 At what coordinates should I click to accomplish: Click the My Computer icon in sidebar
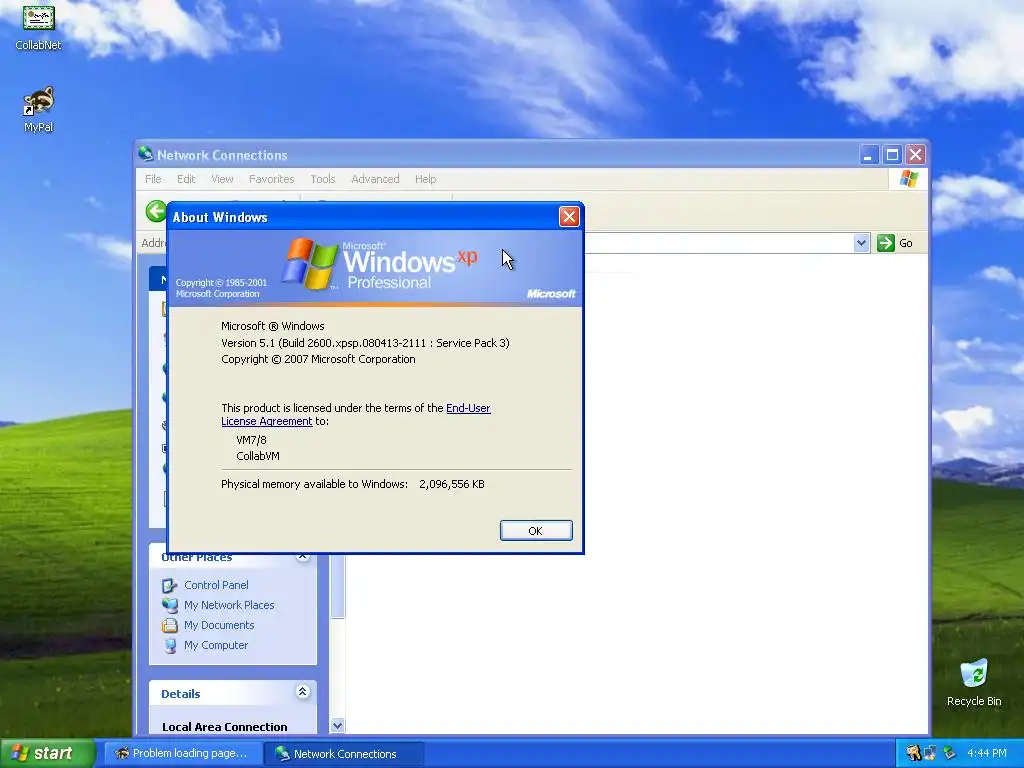pos(170,645)
